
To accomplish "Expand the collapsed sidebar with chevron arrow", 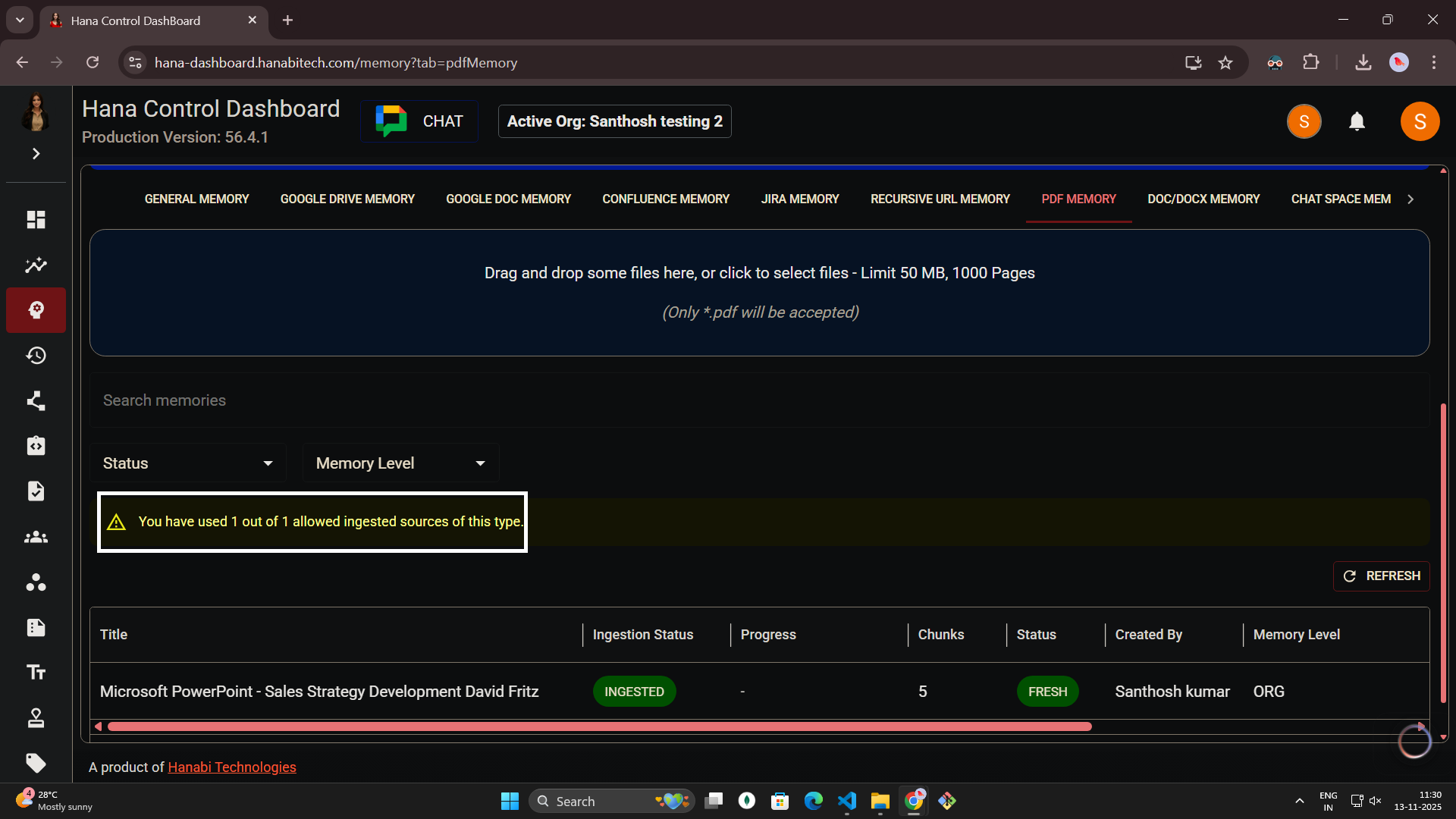I will pyautogui.click(x=36, y=154).
